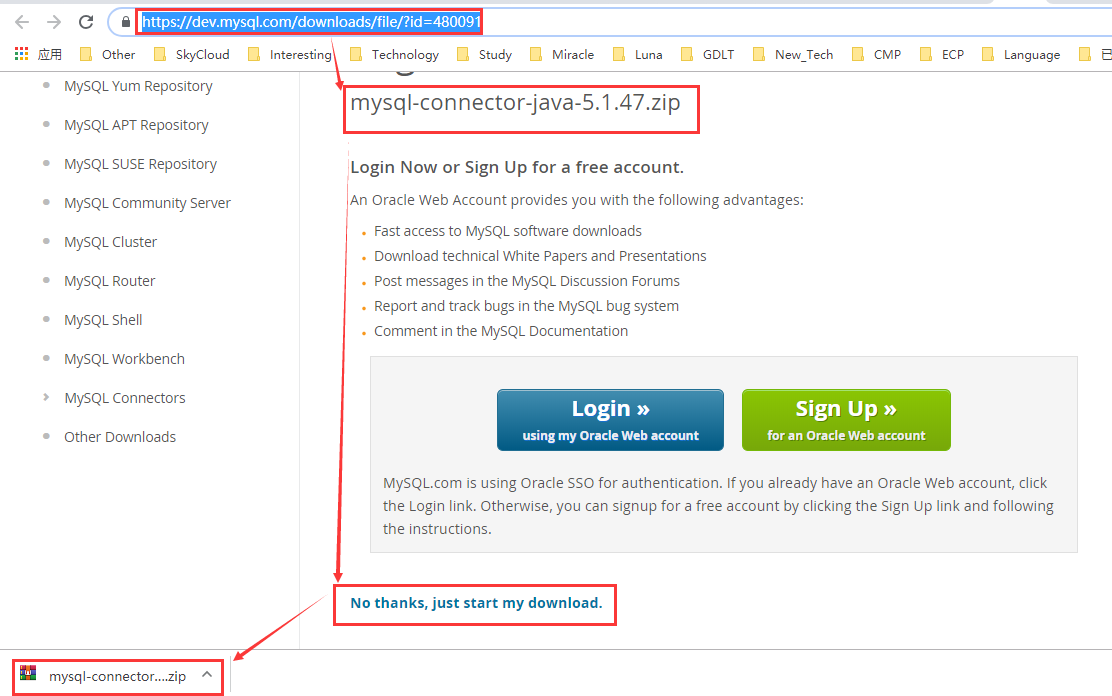This screenshot has height=696, width=1112.
Task: Open the Luna bookmarks folder
Action: pos(638,55)
